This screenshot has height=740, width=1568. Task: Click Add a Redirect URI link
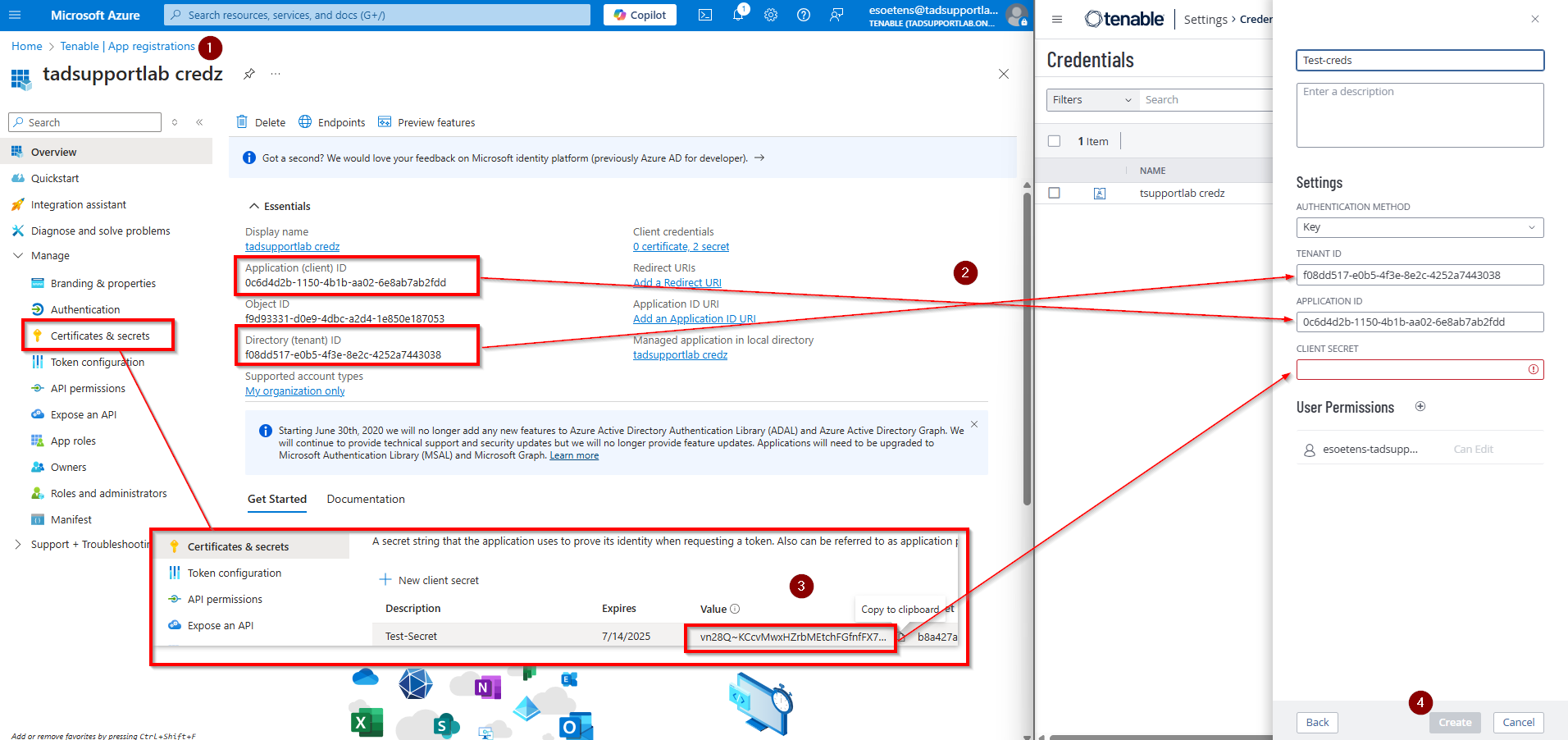[x=677, y=283]
